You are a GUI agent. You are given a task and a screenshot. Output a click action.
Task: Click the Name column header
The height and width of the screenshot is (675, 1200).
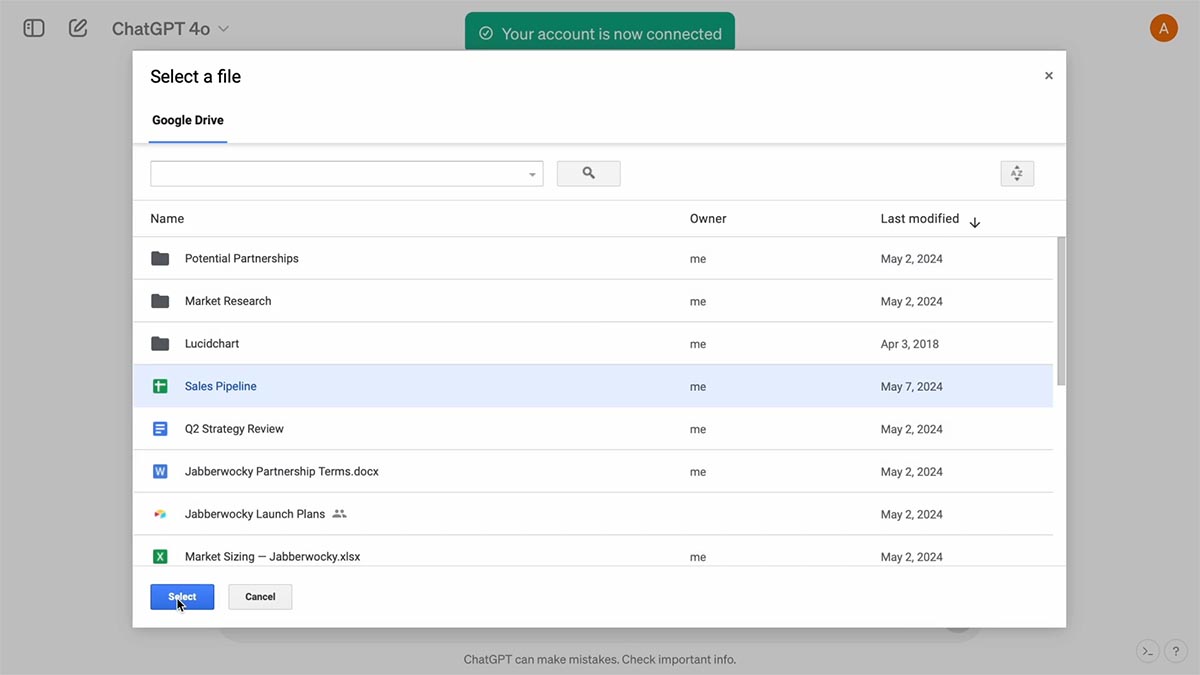(167, 219)
